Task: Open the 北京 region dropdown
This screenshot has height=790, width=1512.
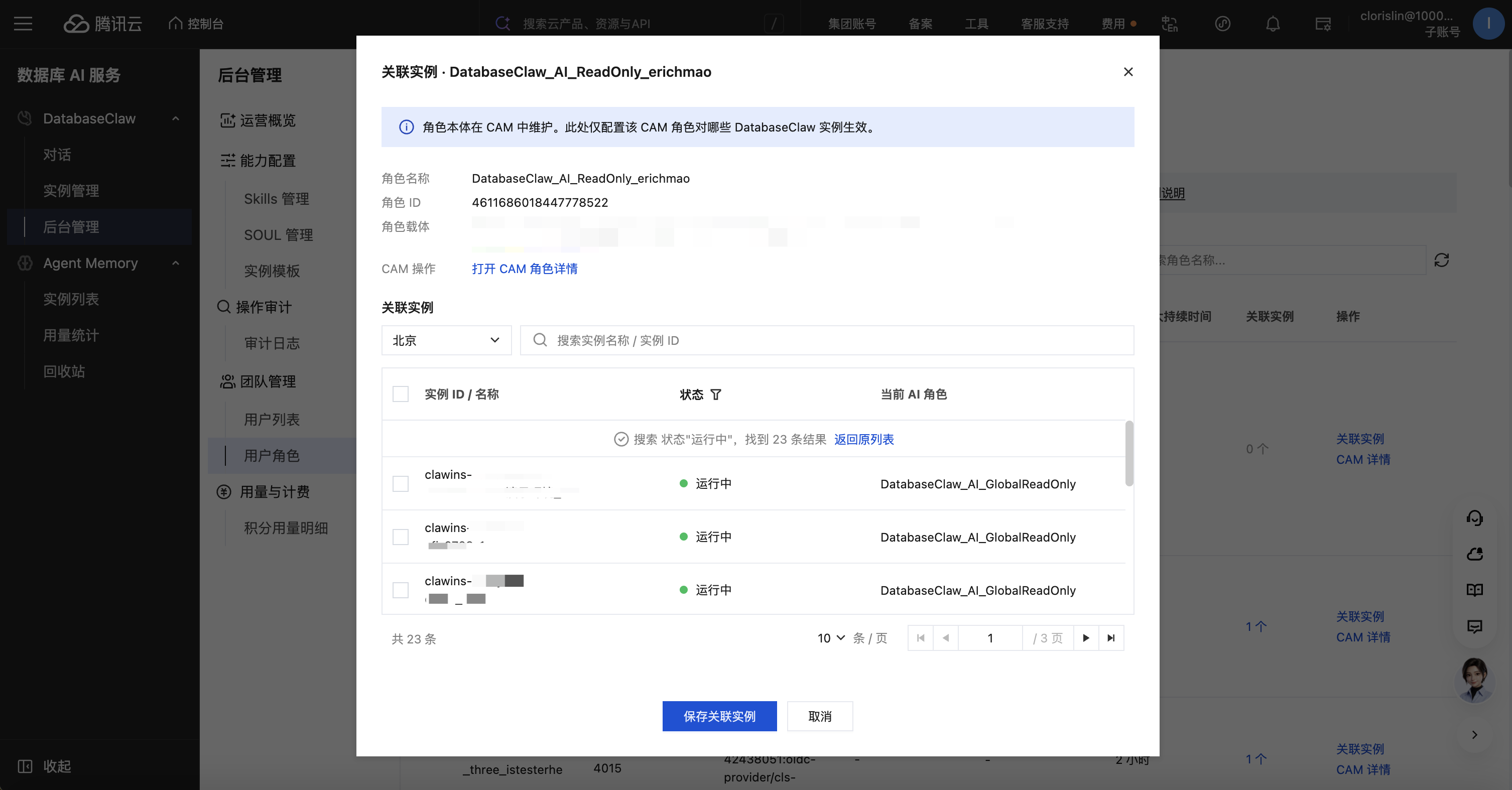Action: (x=446, y=340)
